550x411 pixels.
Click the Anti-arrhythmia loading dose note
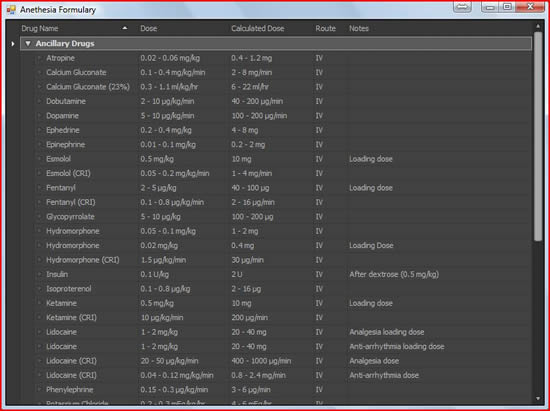coord(397,346)
